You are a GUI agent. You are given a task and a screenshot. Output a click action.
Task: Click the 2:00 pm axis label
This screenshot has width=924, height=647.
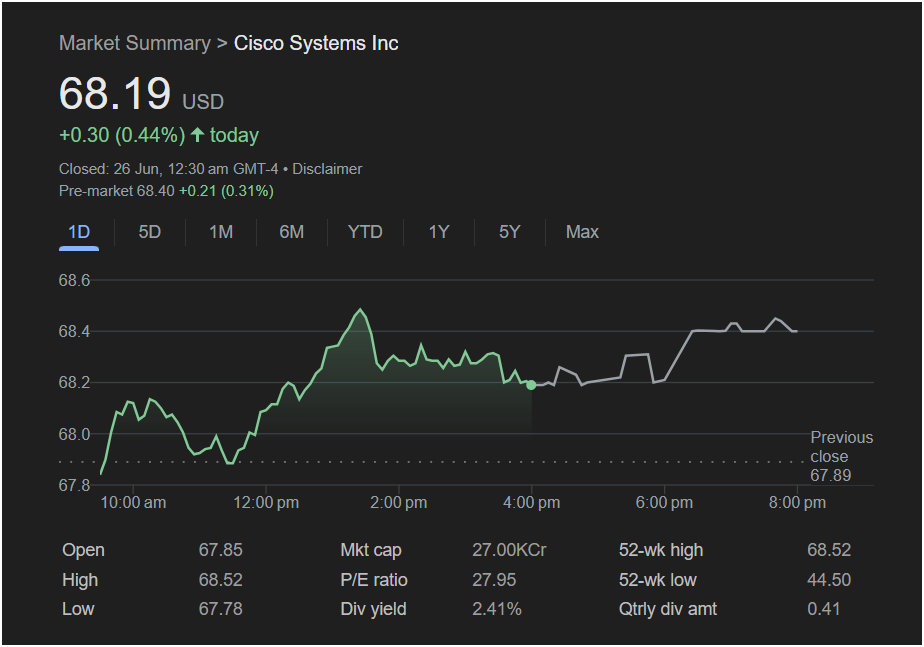(398, 503)
